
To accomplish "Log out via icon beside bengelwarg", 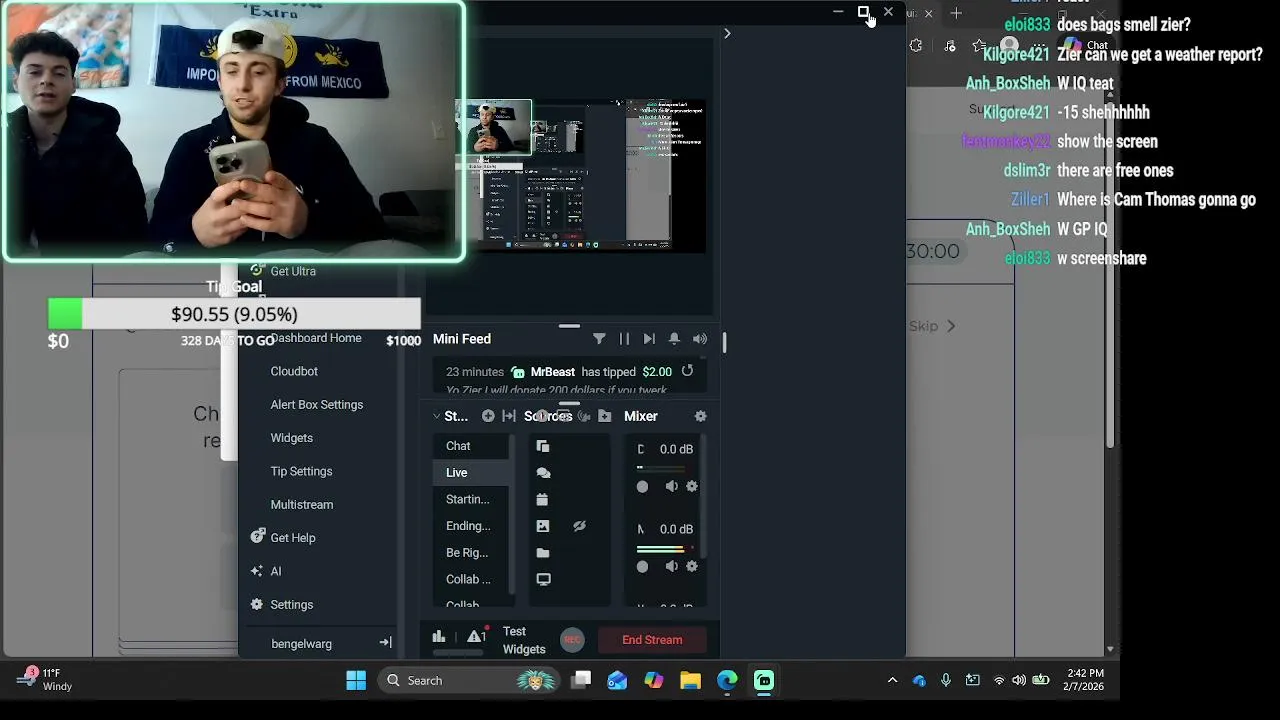I will pyautogui.click(x=385, y=643).
